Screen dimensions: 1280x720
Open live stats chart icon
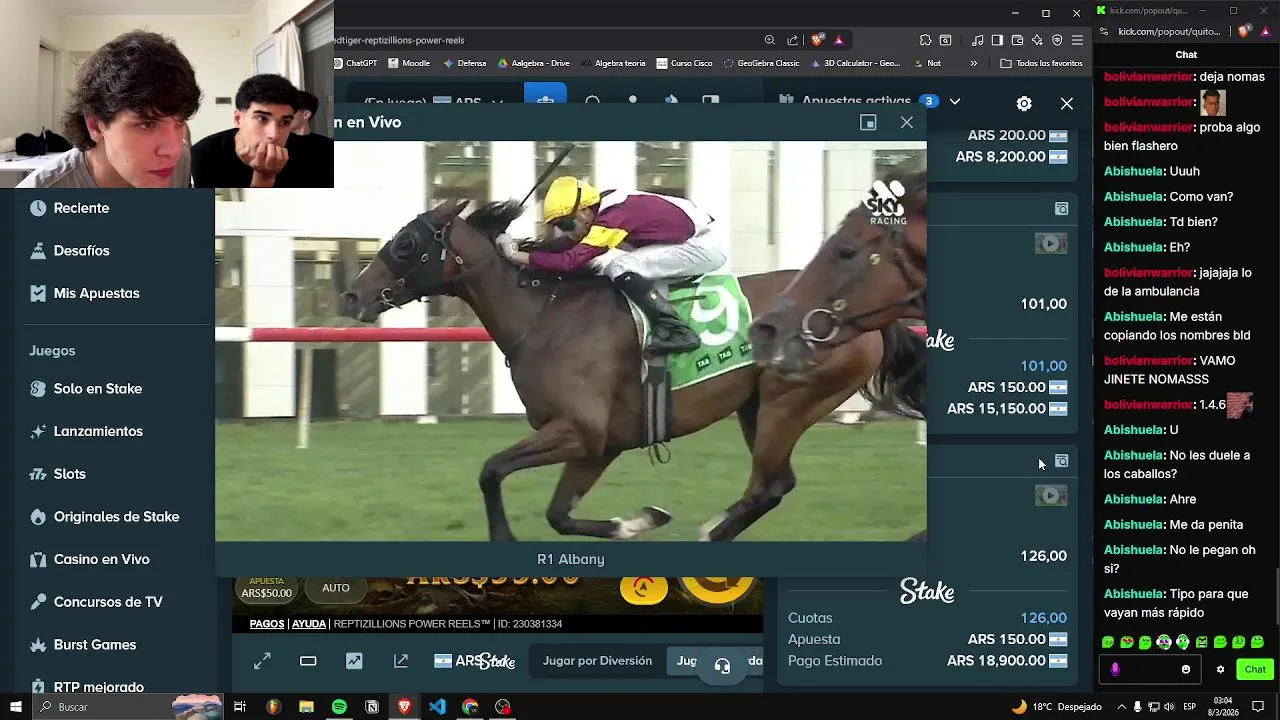pyautogui.click(x=354, y=661)
